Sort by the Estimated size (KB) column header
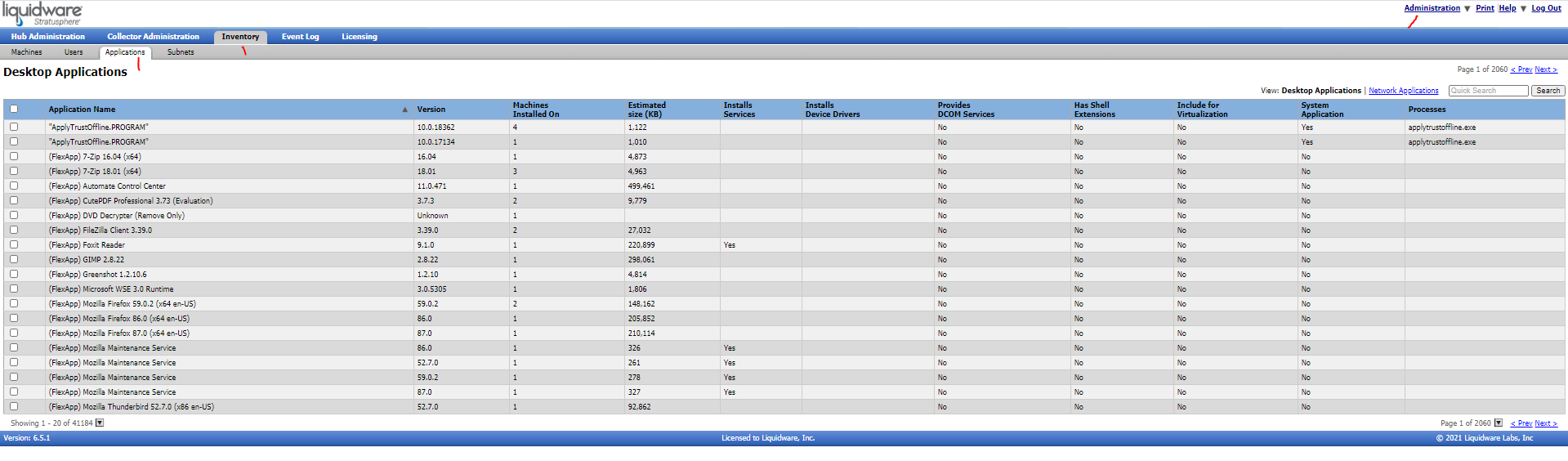 coord(647,110)
